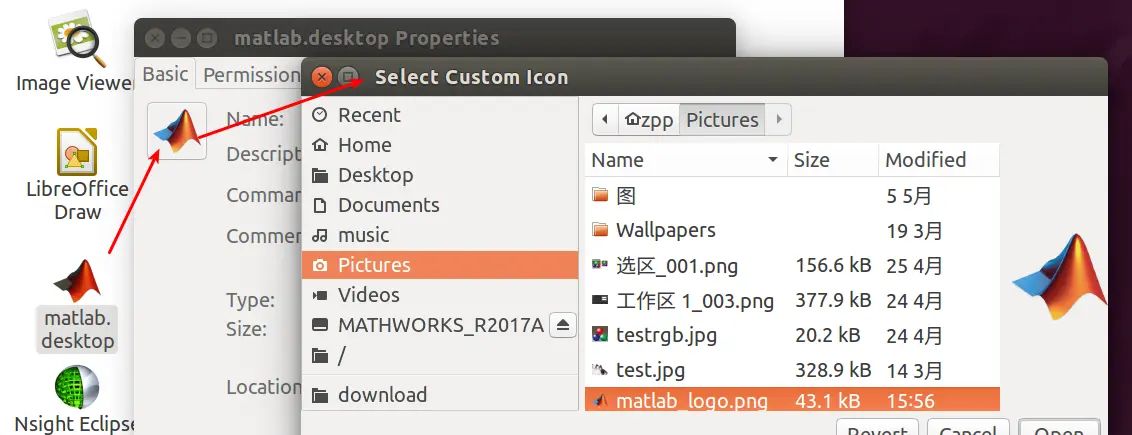1132x435 pixels.
Task: Open the download bookmark in sidebar
Action: pyautogui.click(x=440, y=395)
